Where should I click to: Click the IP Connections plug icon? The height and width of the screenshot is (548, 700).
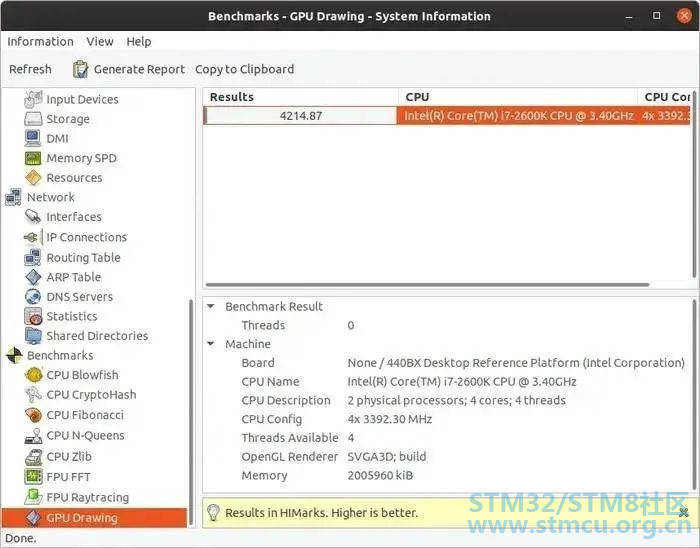(x=31, y=237)
